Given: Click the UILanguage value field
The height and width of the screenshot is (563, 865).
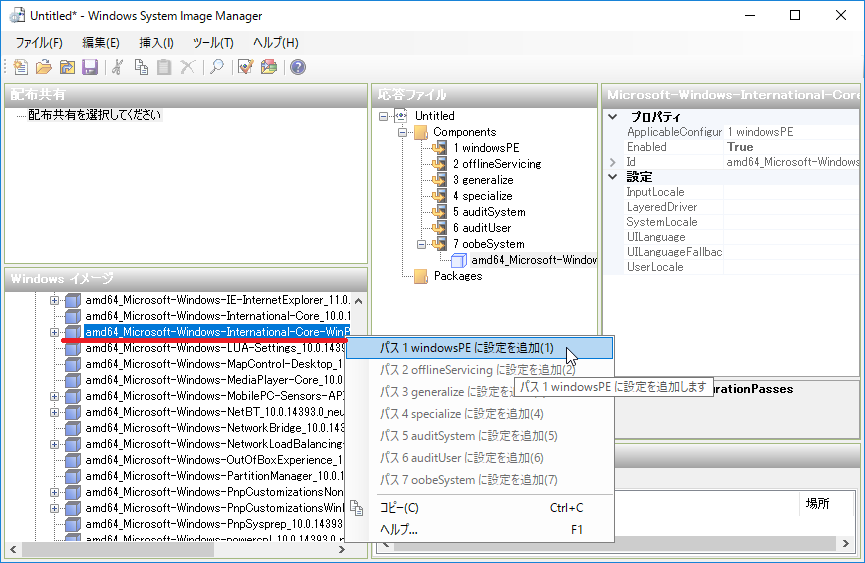Looking at the screenshot, I should [793, 237].
